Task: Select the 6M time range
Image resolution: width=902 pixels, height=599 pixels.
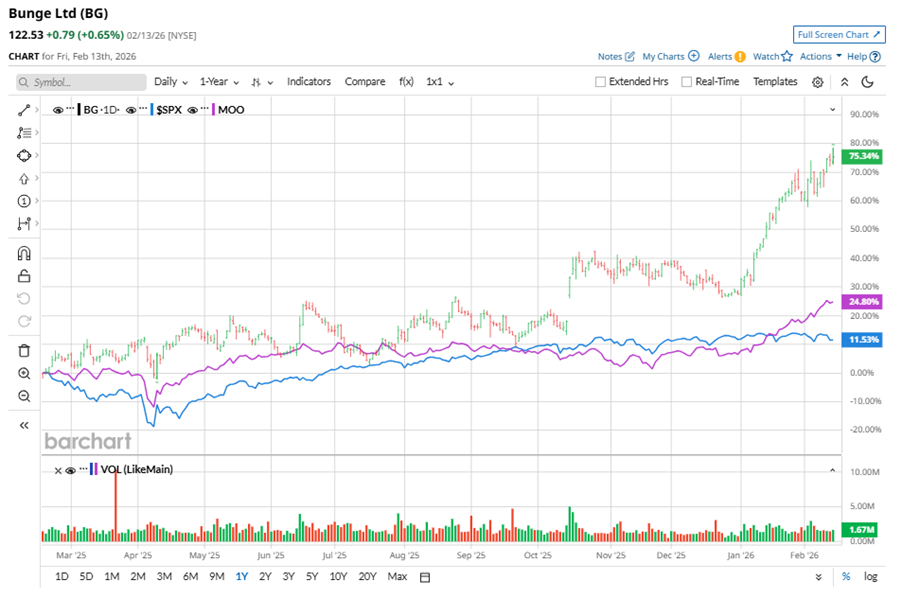Action: click(190, 577)
